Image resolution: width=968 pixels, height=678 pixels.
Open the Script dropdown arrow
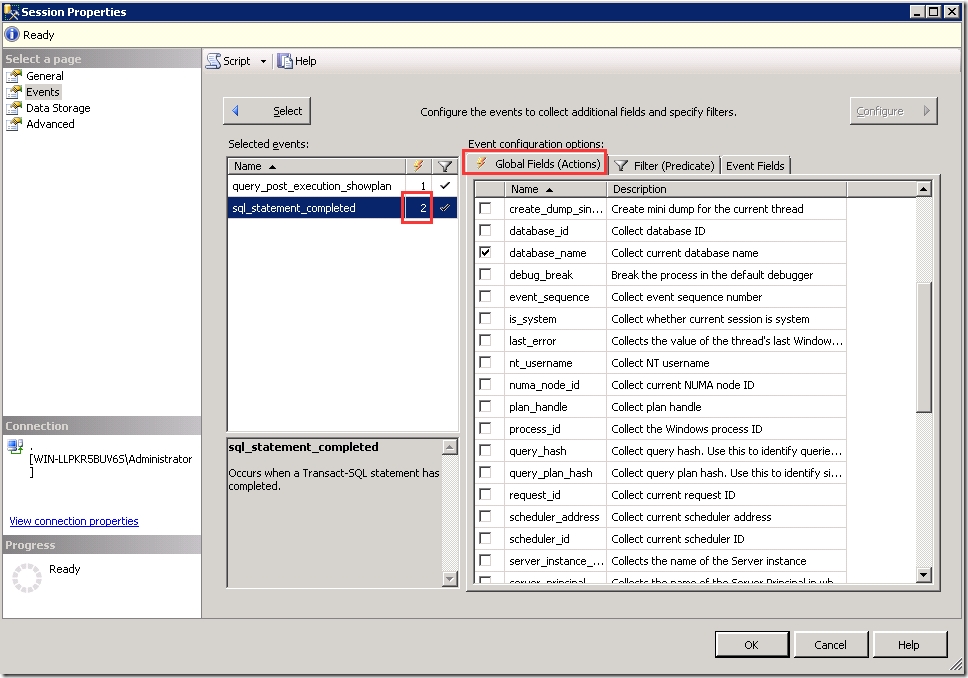click(264, 61)
